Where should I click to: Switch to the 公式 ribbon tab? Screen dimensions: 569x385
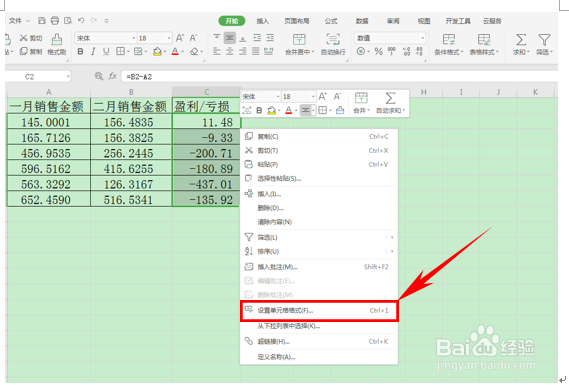(331, 21)
